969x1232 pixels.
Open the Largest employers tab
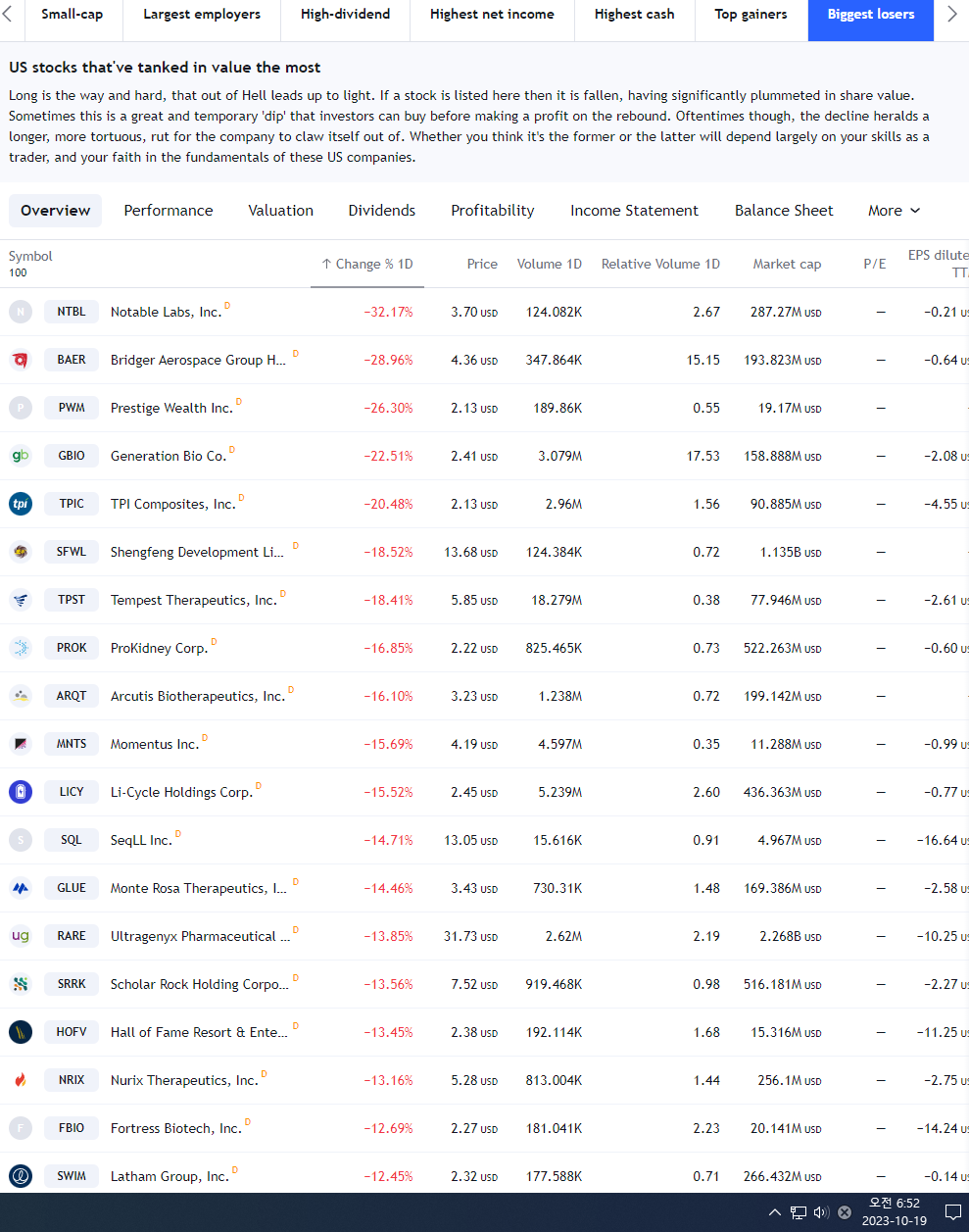(202, 15)
